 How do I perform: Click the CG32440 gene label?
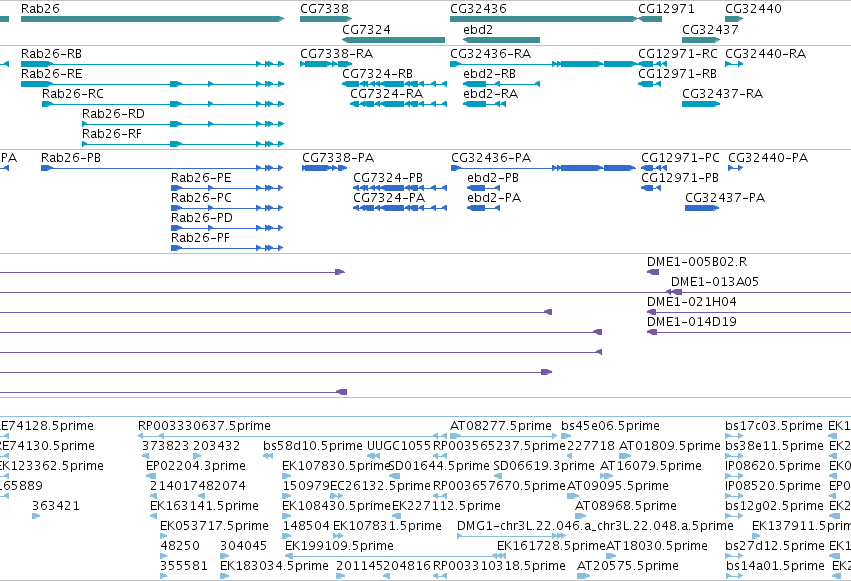click(753, 9)
